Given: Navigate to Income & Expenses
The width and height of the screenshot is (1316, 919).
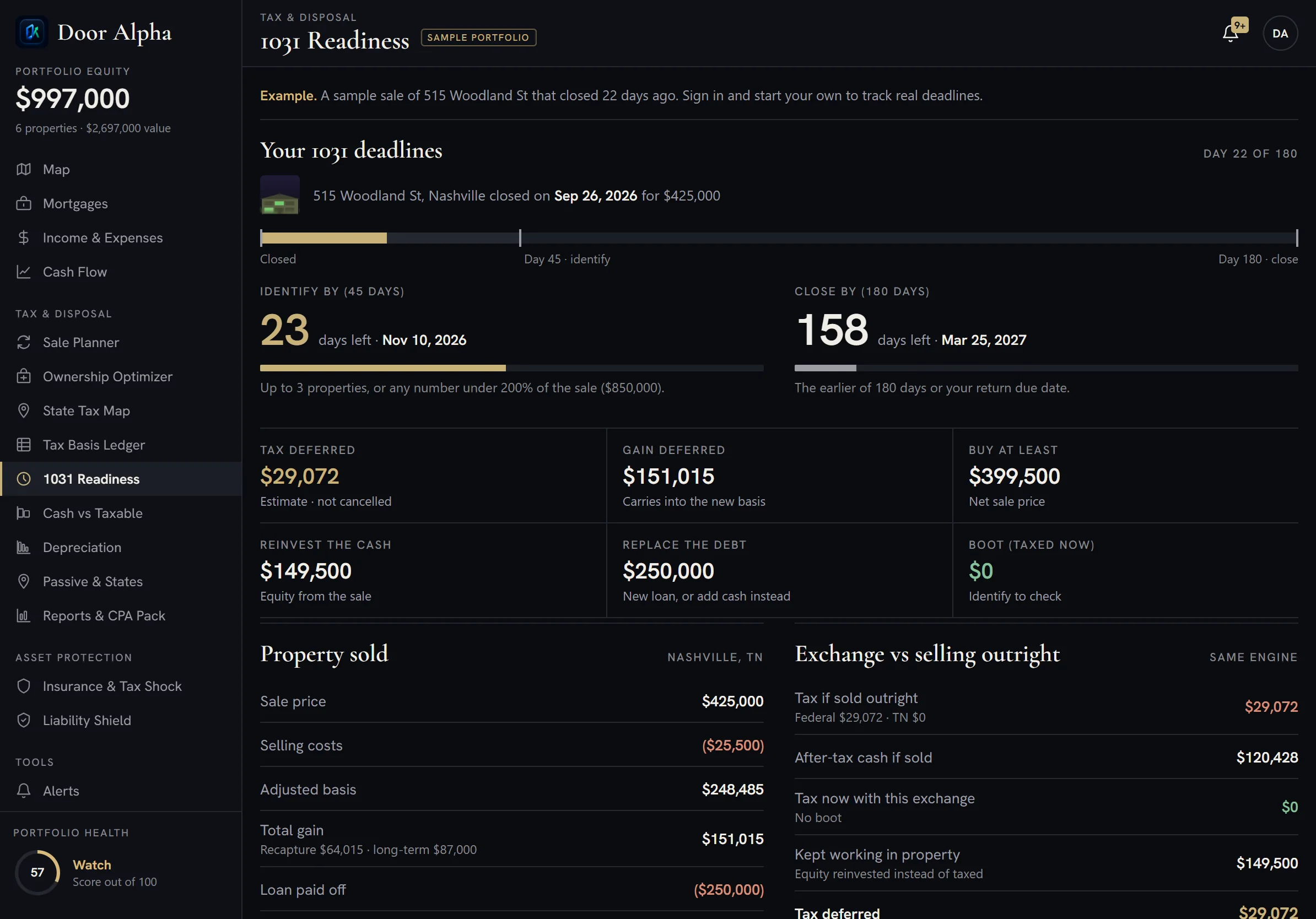Looking at the screenshot, I should (x=121, y=238).
